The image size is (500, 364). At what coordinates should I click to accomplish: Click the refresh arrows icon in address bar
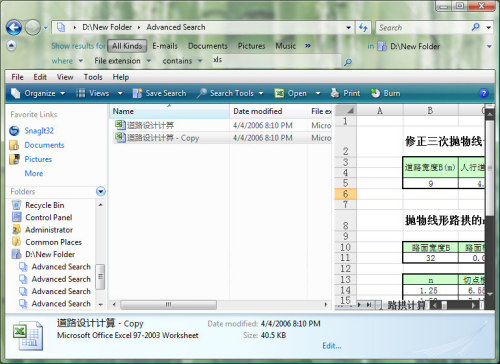pyautogui.click(x=363, y=28)
